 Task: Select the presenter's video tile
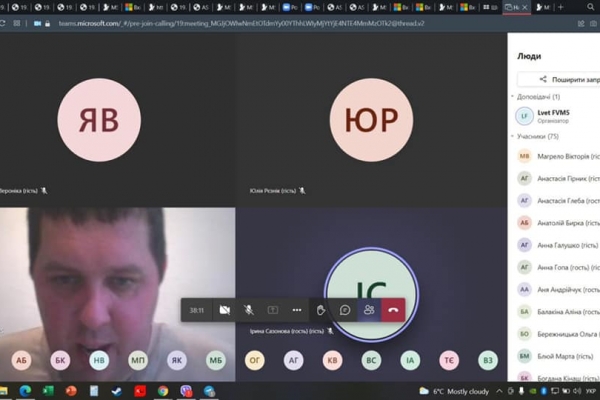(117, 294)
